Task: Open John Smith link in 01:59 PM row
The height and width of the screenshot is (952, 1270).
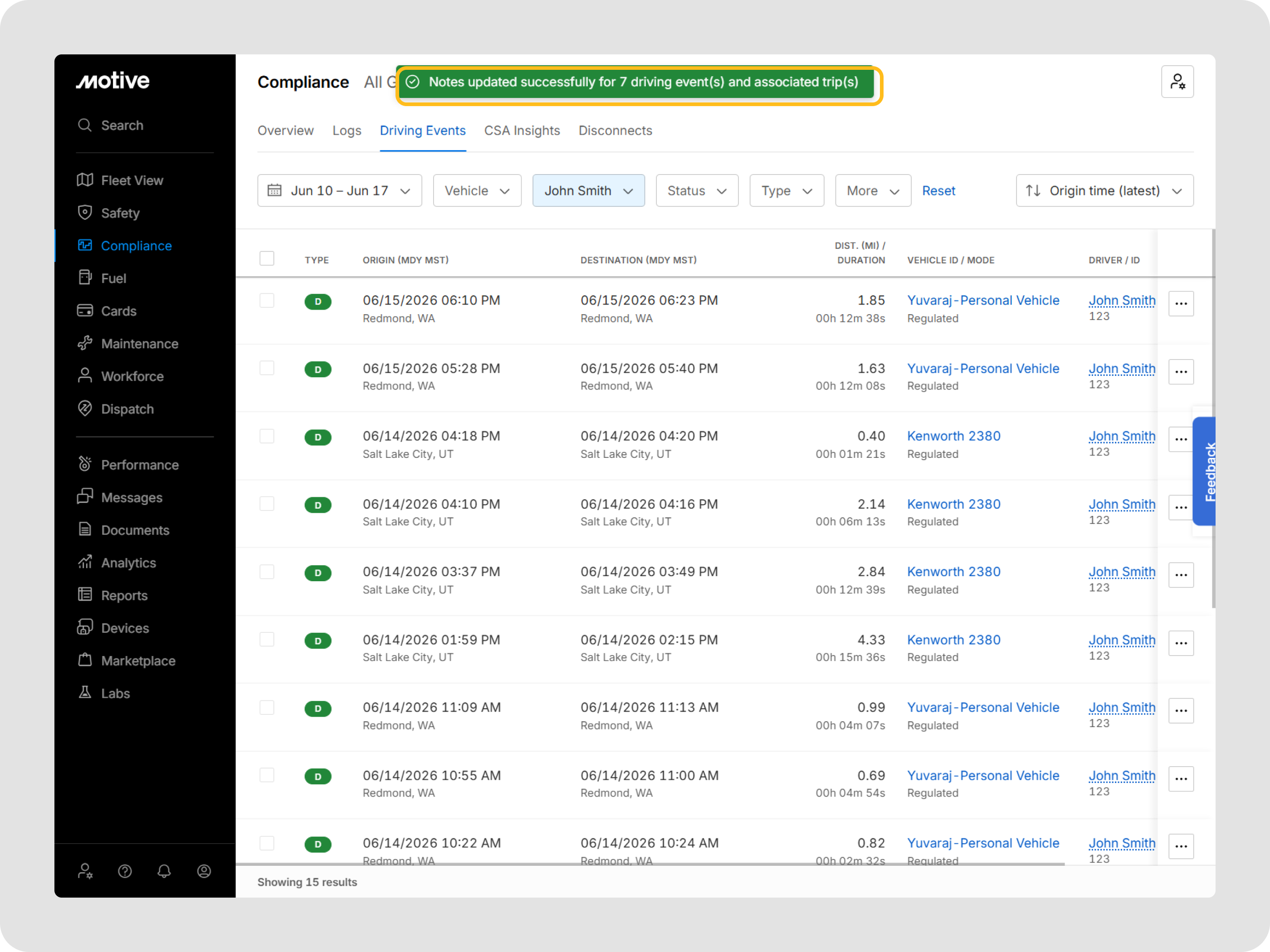Action: tap(1122, 640)
